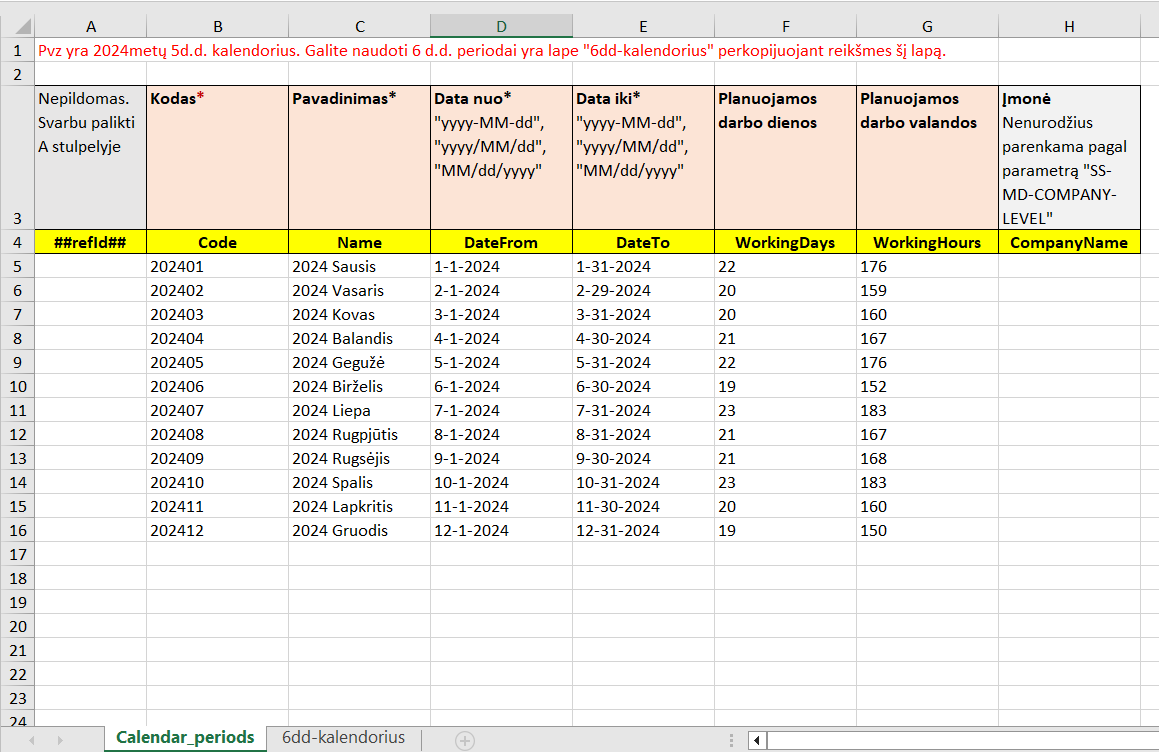Select column H header
Viewport: 1159px width, 752px height.
click(1069, 27)
